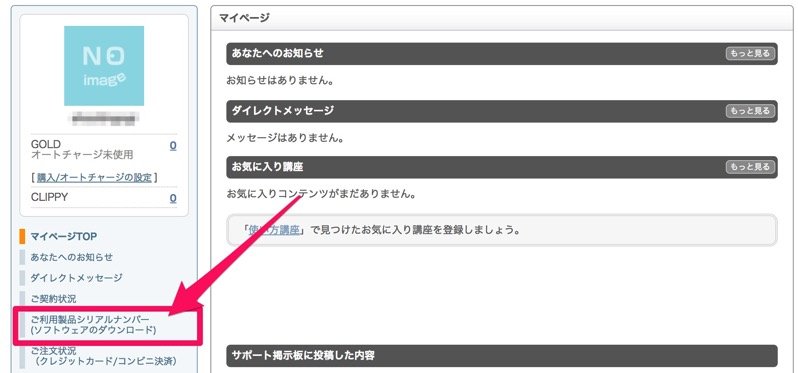Click the blurred username below the avatar
This screenshot has height=373, width=798.
tap(104, 120)
